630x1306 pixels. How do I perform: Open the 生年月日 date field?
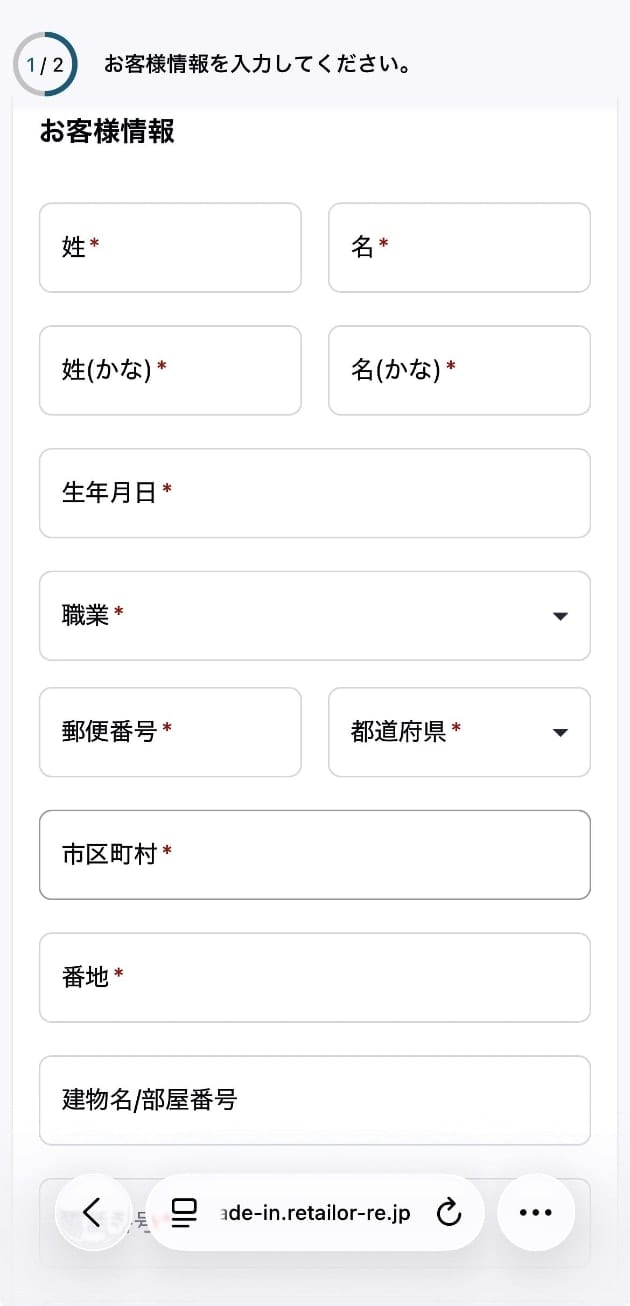click(x=315, y=493)
